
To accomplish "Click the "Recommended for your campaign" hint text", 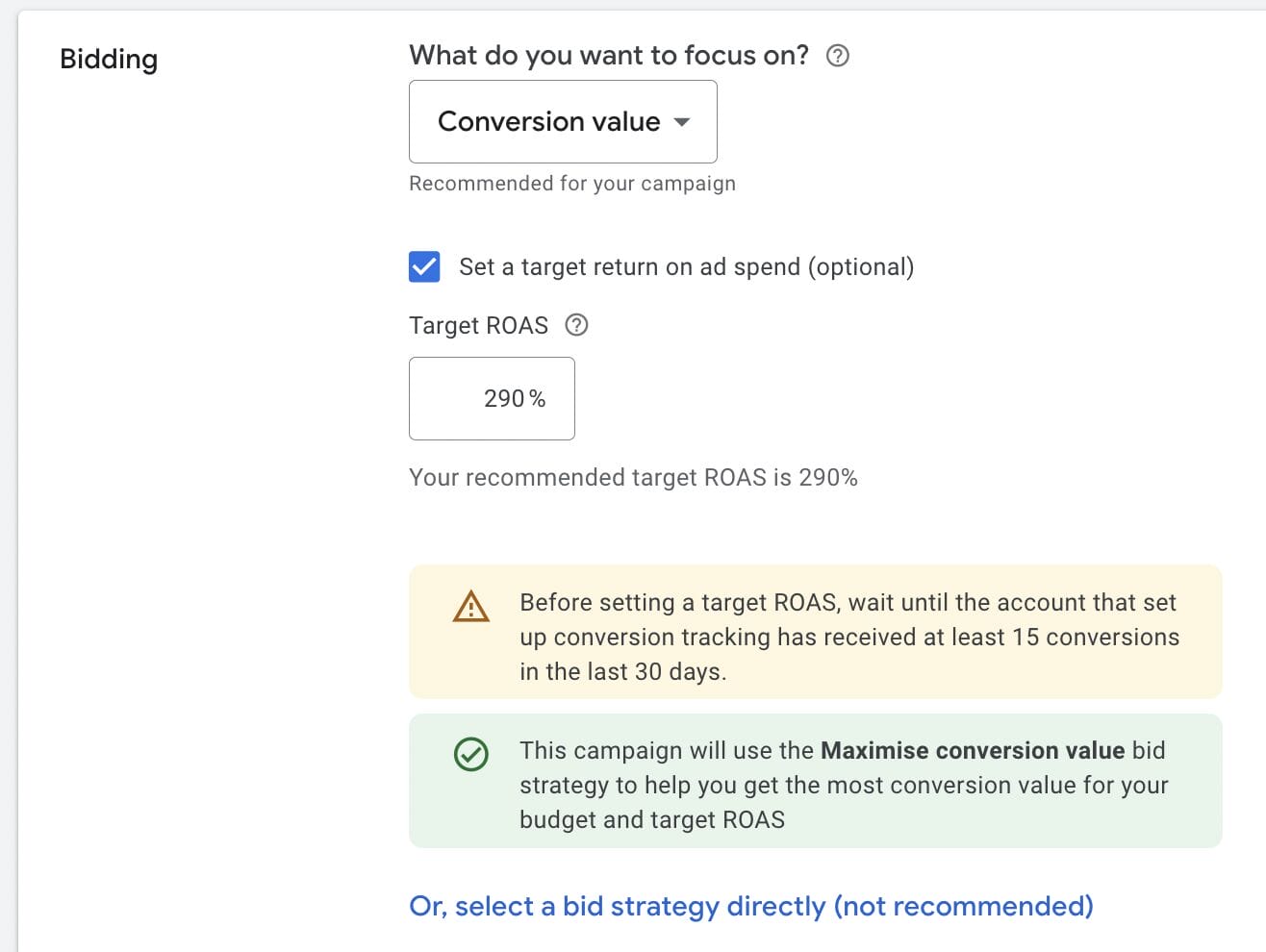I will pos(571,184).
